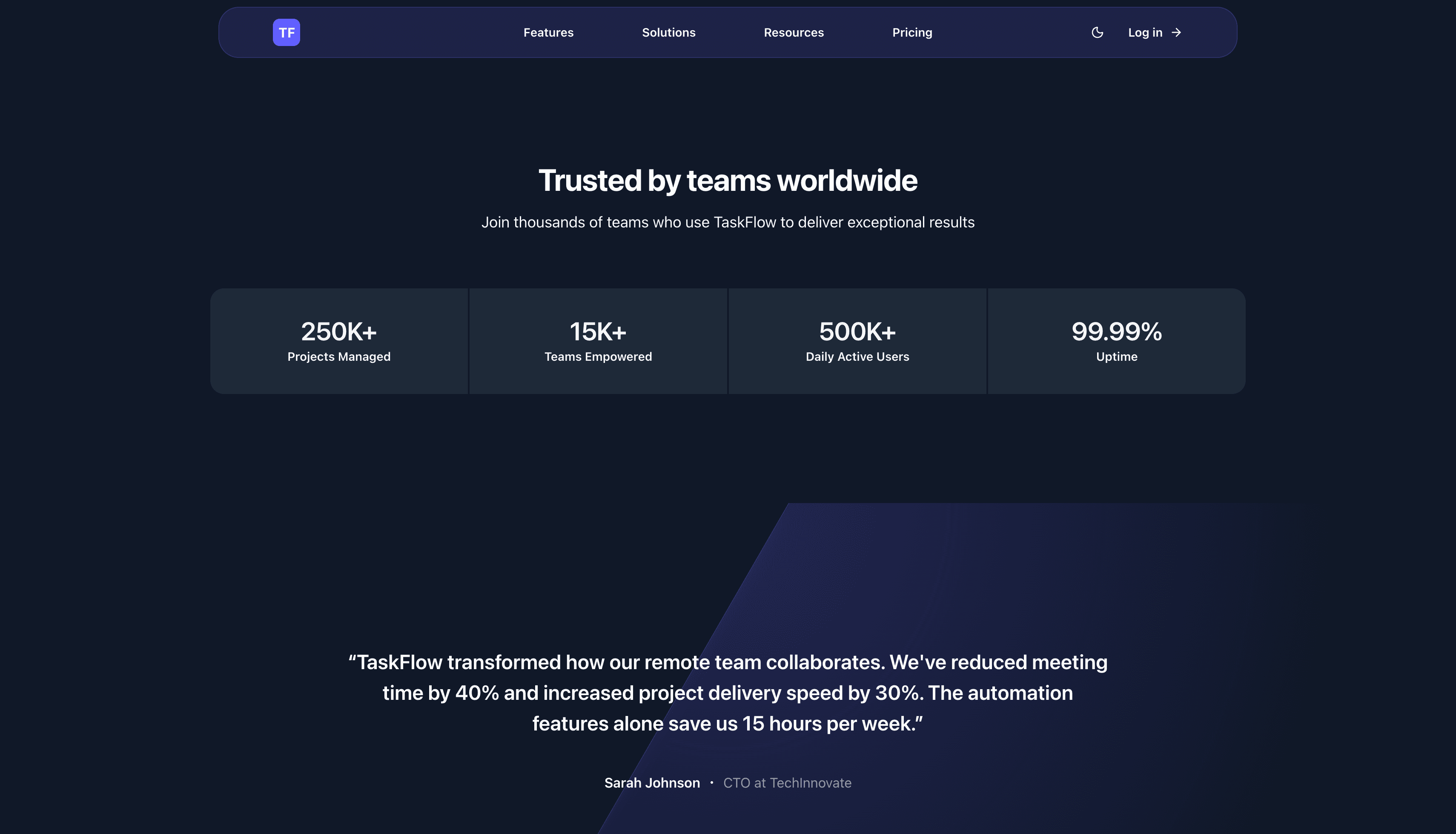Toggle dark mode moon icon
This screenshot has height=834, width=1456.
pos(1097,33)
